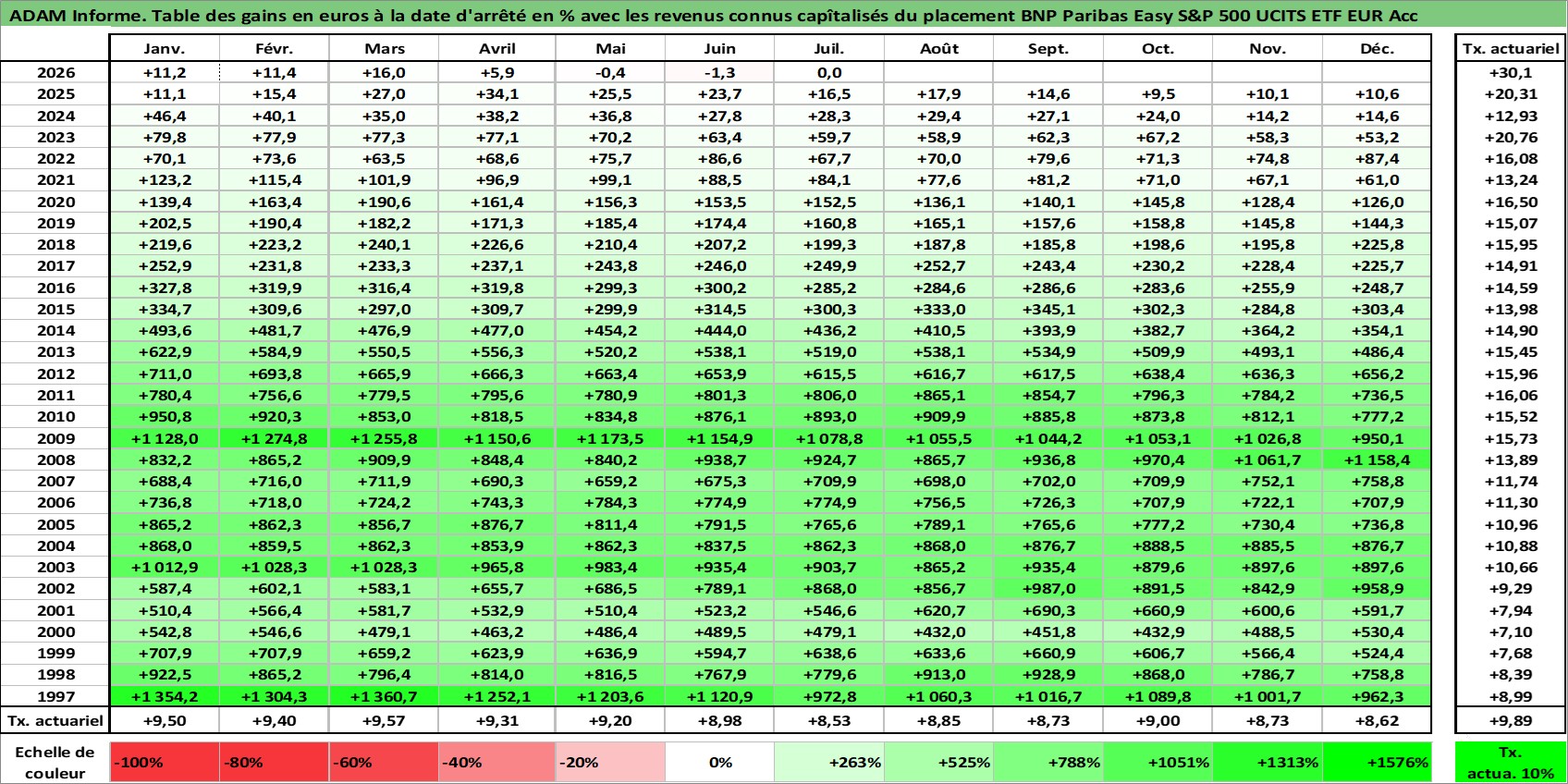
Task: Select the green 'Tx. actua. 10%' legend cell
Action: [x=1511, y=762]
